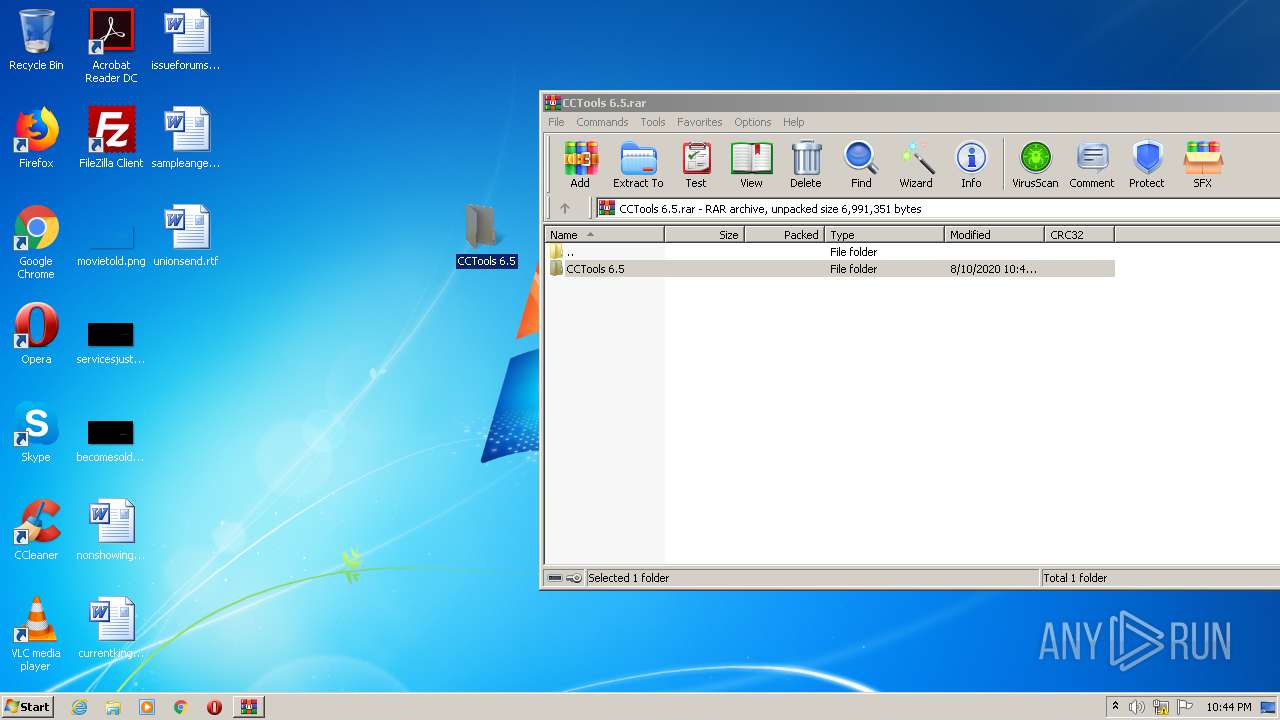This screenshot has width=1280, height=720.
Task: Select FileZilla Client desktop icon
Action: (x=111, y=138)
